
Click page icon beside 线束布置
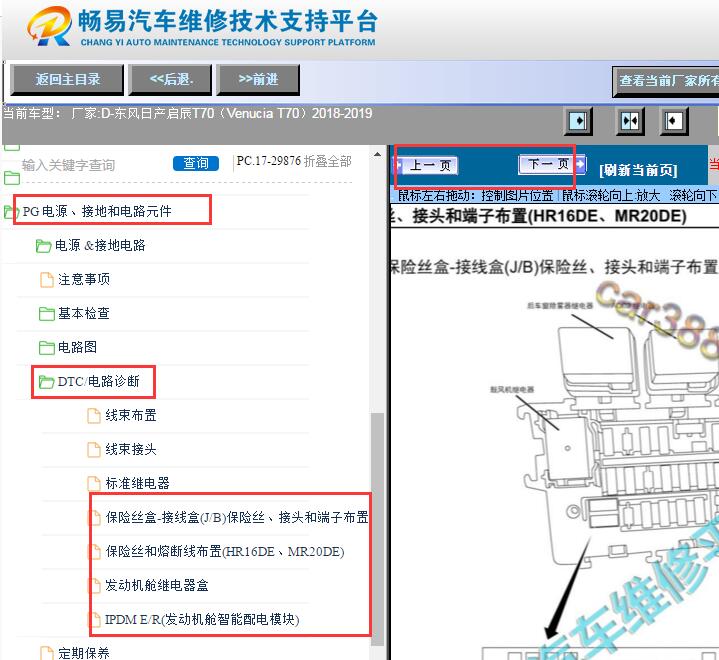[x=94, y=416]
